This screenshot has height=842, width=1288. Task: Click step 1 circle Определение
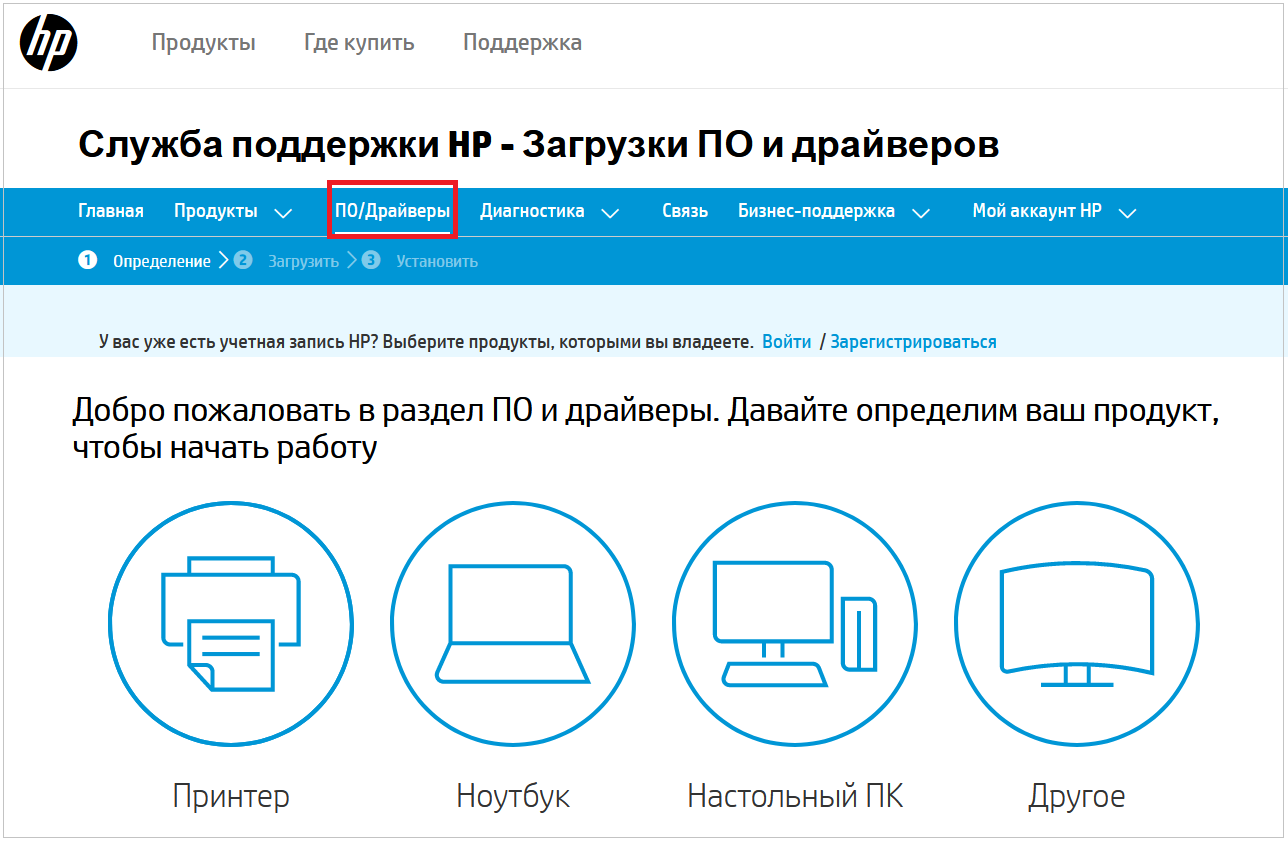tap(88, 261)
